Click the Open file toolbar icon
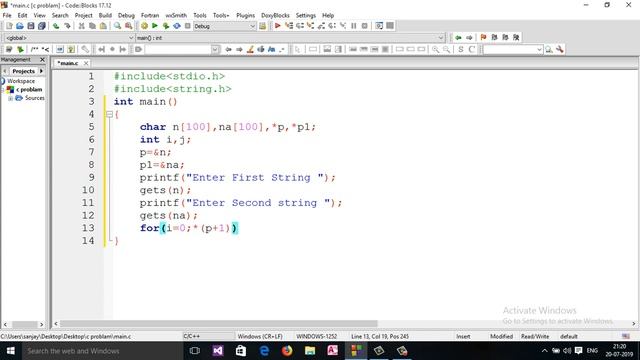 click(x=20, y=26)
